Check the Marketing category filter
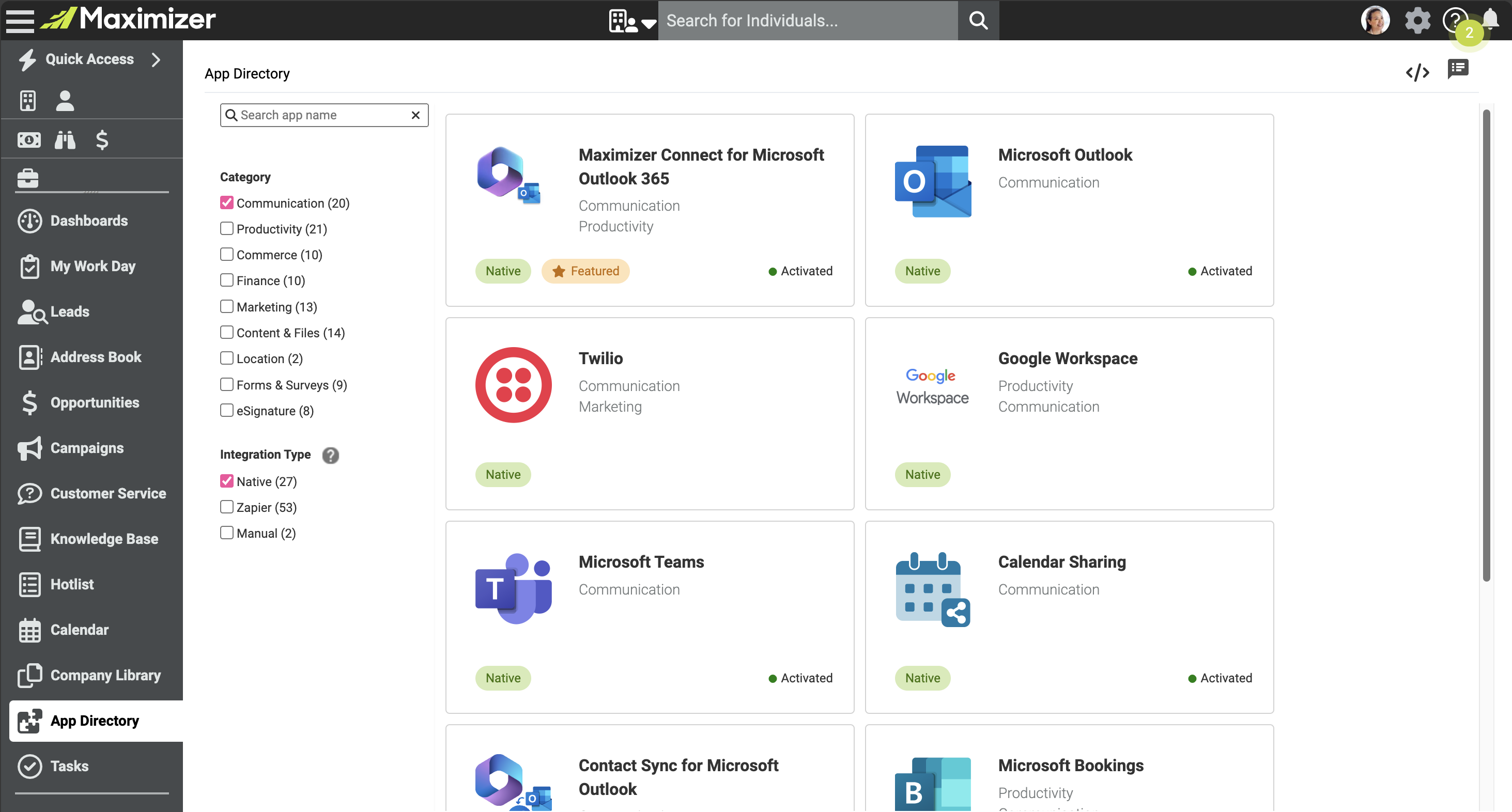1512x812 pixels. tap(226, 306)
